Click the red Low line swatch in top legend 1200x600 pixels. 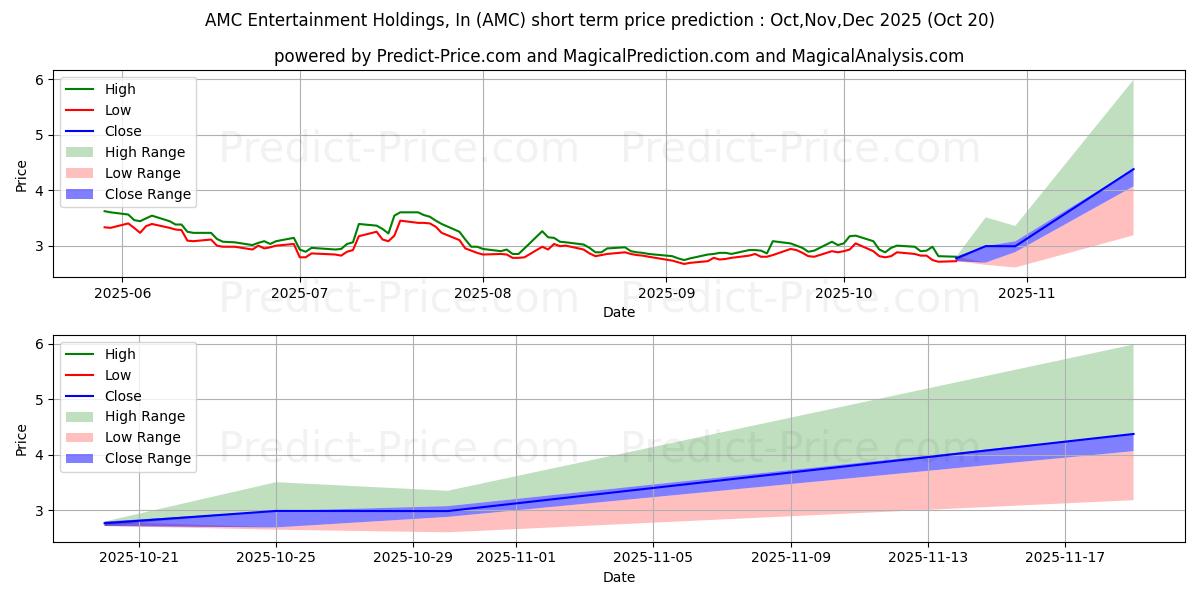(82, 110)
